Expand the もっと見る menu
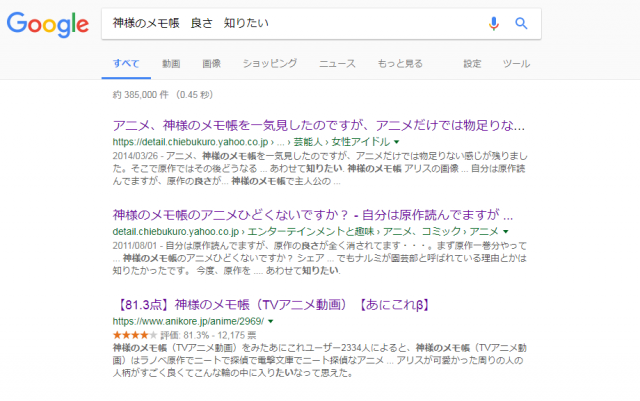This screenshot has height=401, width=640. coord(400,64)
